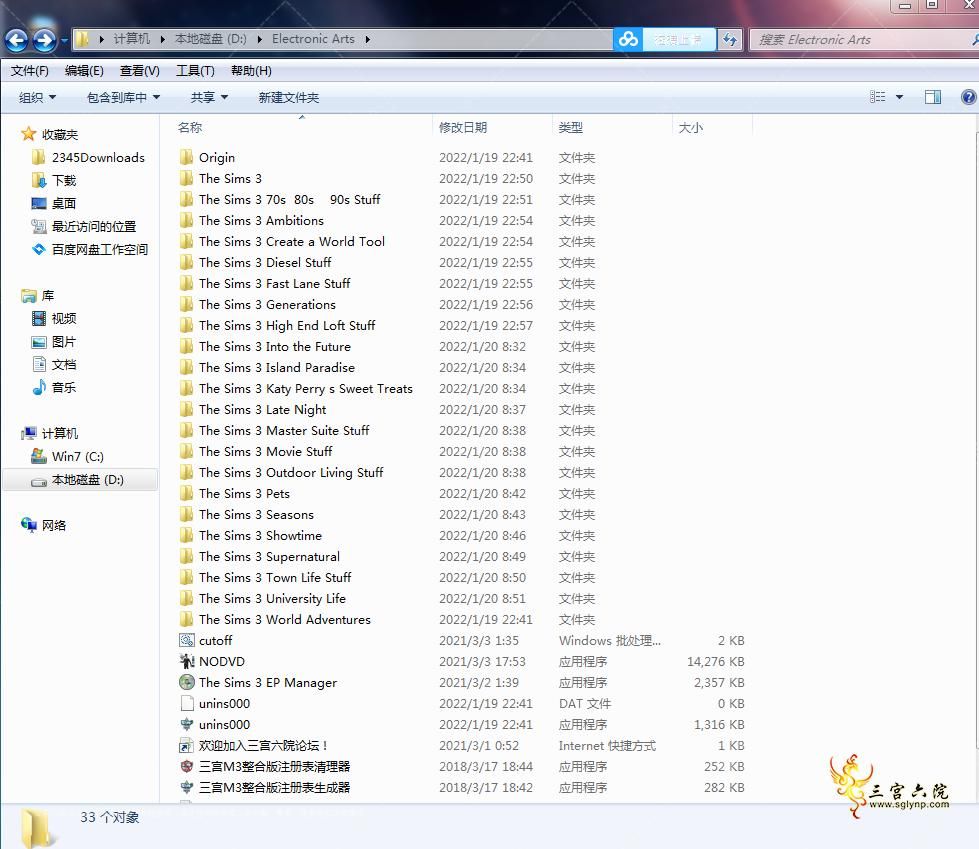Screen dimensions: 979x849
Task: Select 库 libraries node in sidebar
Action: 47,295
